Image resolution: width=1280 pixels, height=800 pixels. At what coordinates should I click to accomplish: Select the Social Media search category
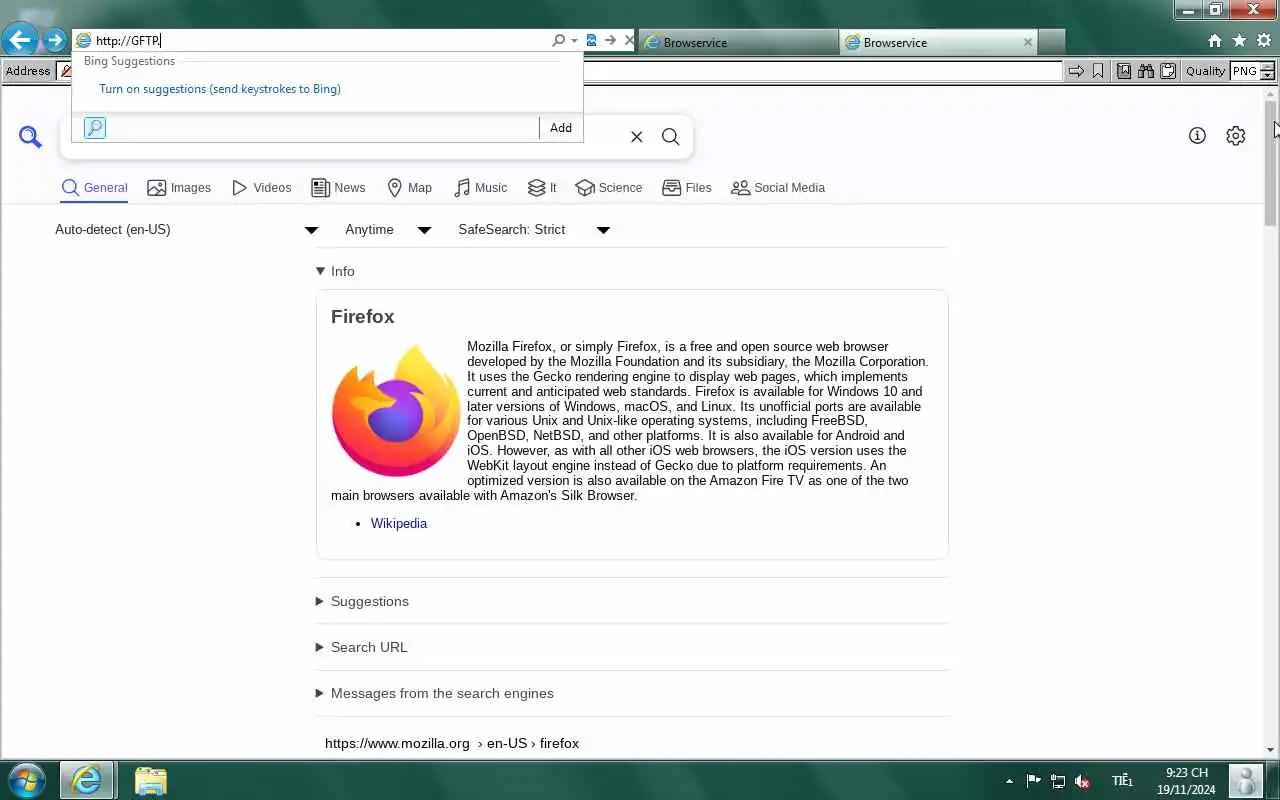pos(778,188)
